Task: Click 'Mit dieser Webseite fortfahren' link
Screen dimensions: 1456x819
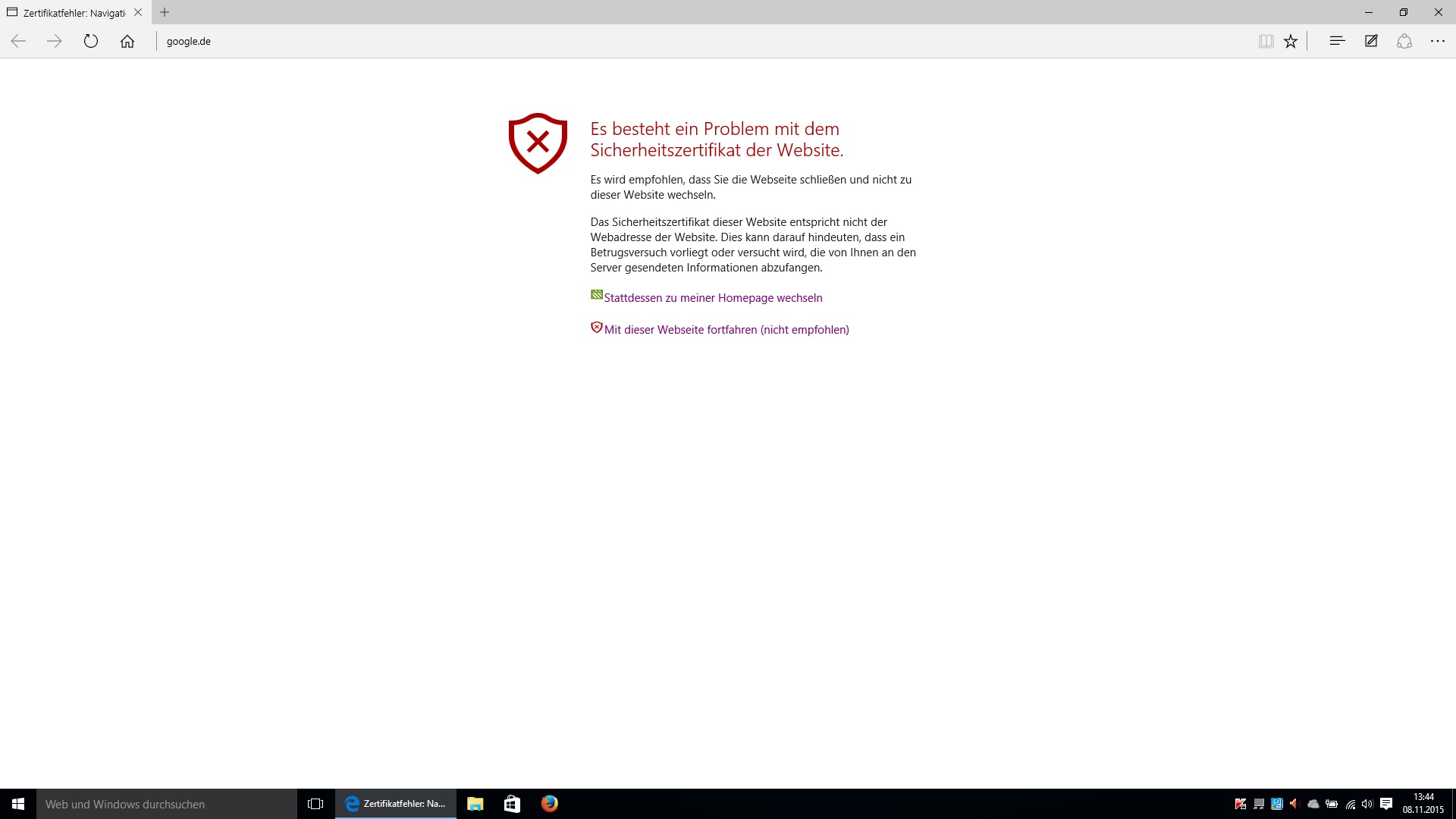Action: coord(726,330)
